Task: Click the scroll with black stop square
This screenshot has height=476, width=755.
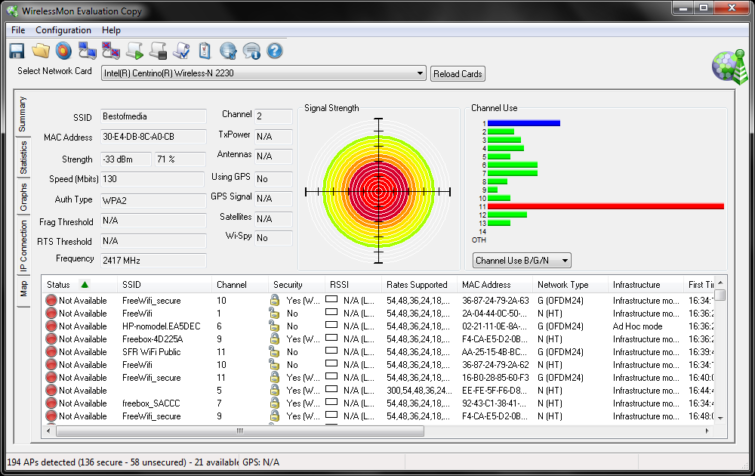Action: pyautogui.click(x=158, y=51)
